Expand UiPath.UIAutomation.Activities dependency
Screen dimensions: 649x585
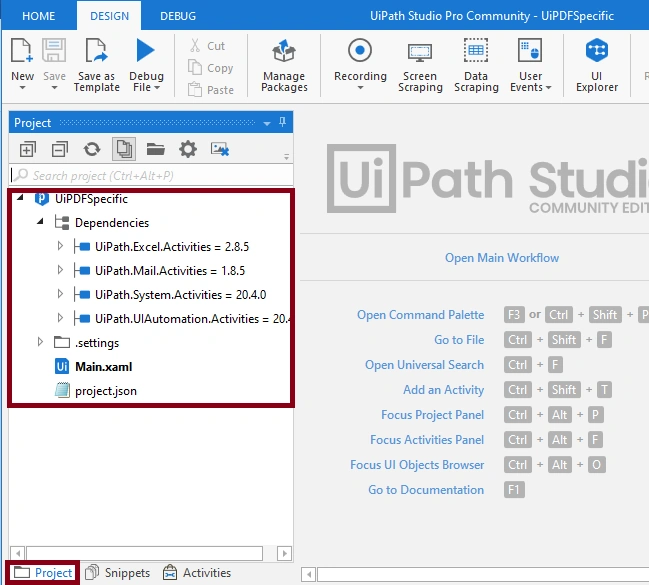pos(60,318)
